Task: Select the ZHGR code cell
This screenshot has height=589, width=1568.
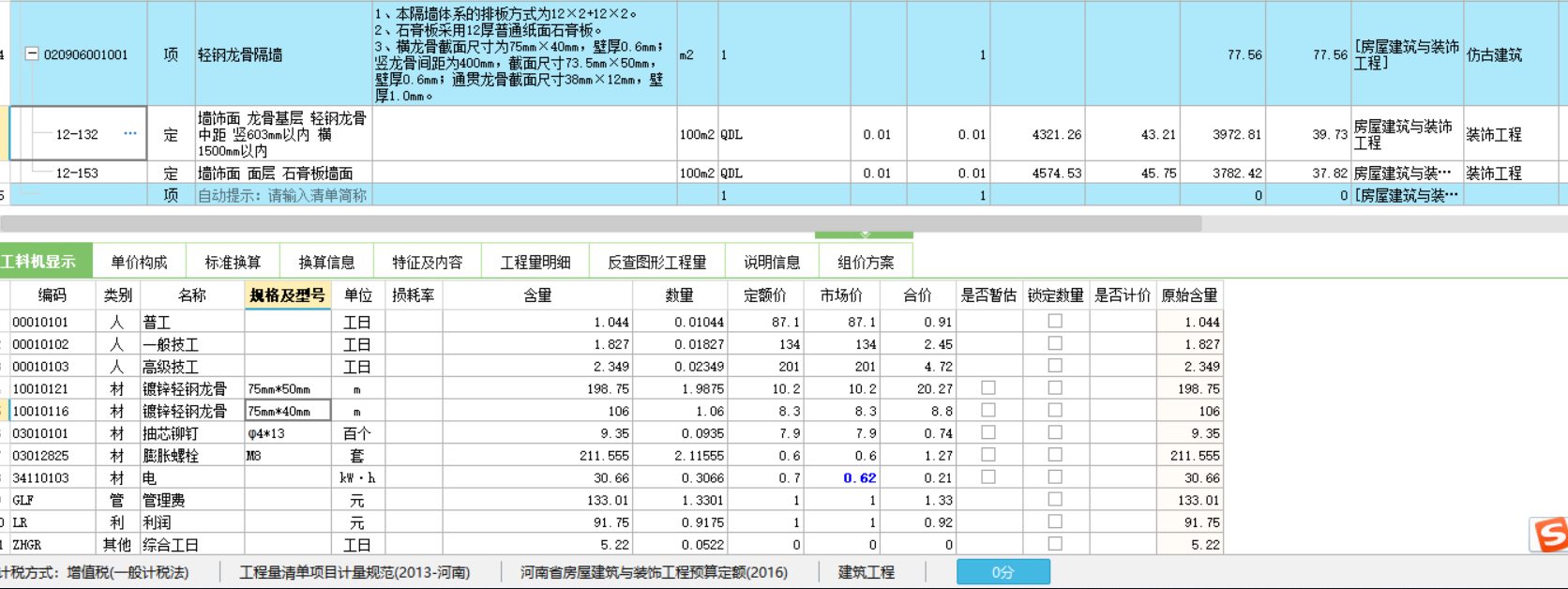Action: coord(52,545)
